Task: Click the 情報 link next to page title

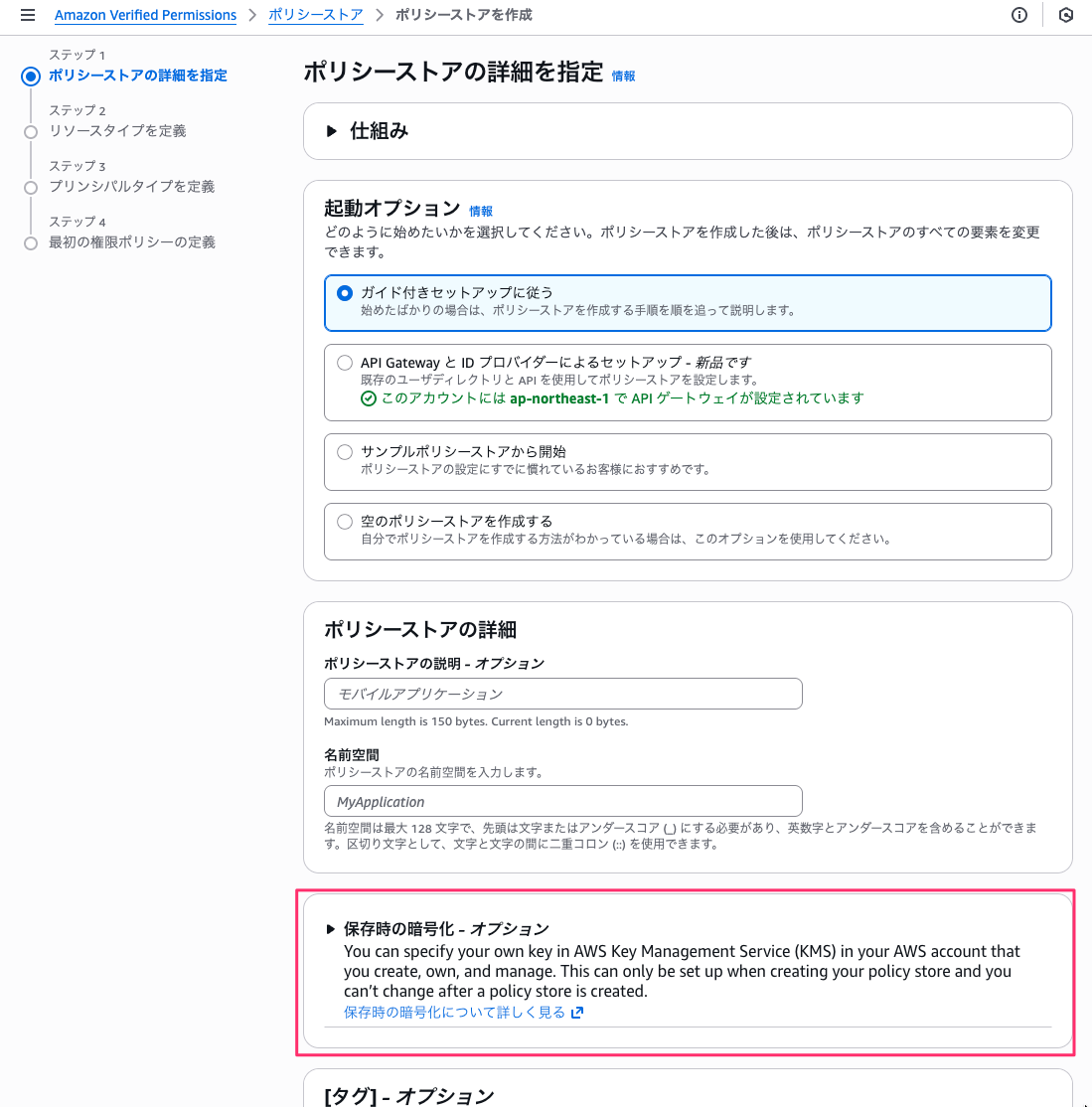Action: pos(623,76)
